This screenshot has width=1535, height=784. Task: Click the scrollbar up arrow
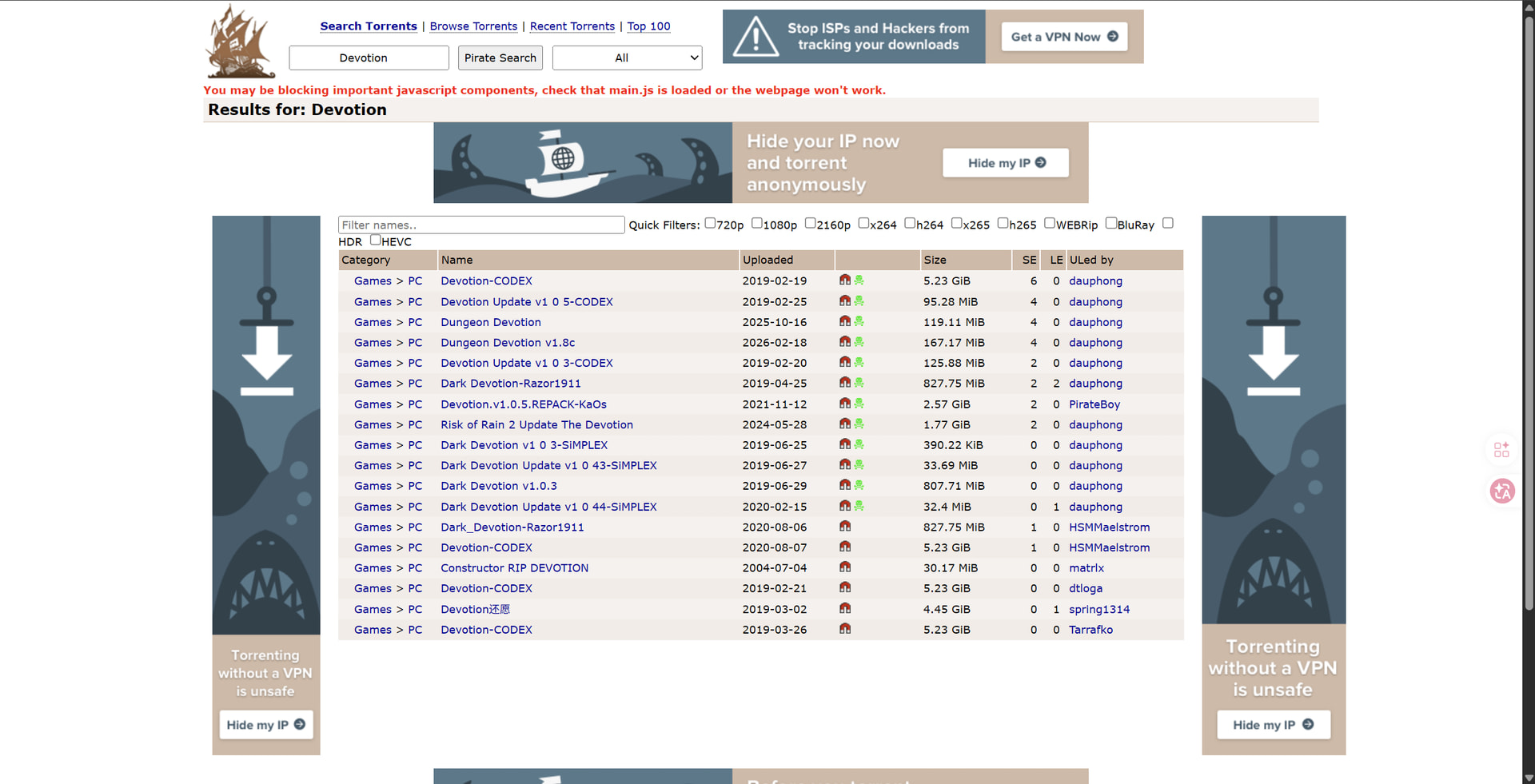[1529, 7]
